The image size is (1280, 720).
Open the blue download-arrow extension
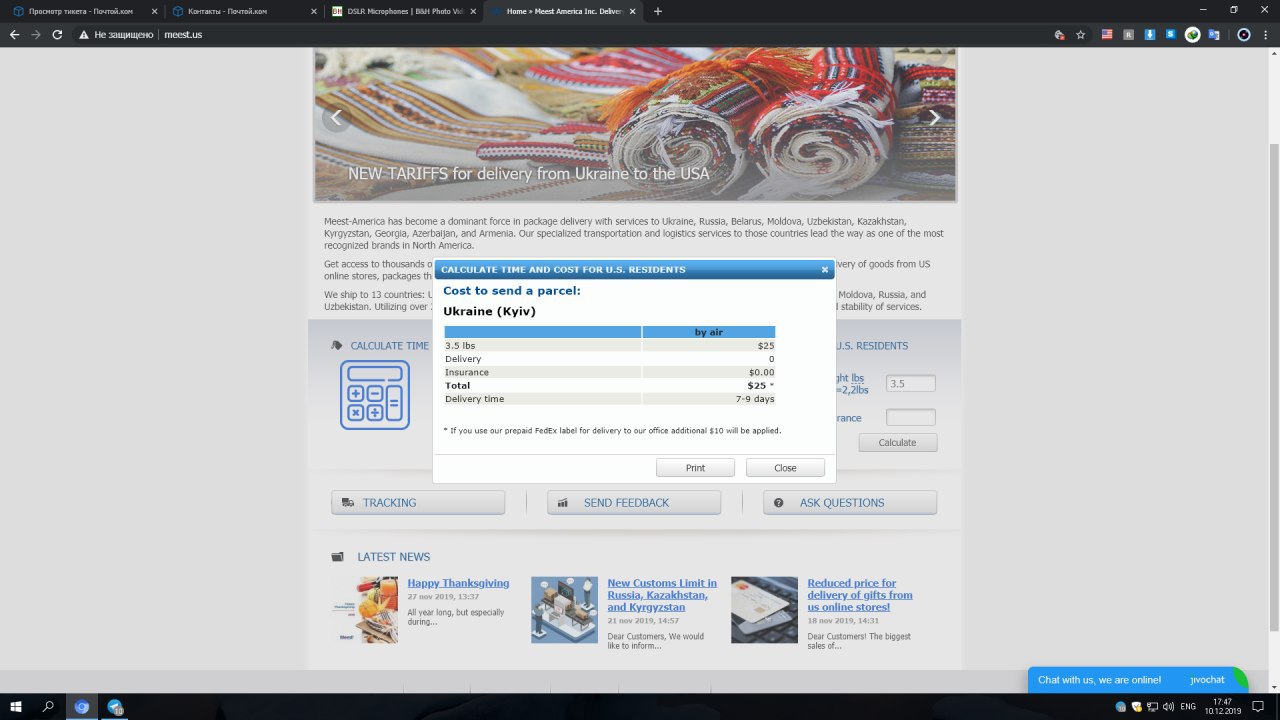pos(1150,34)
